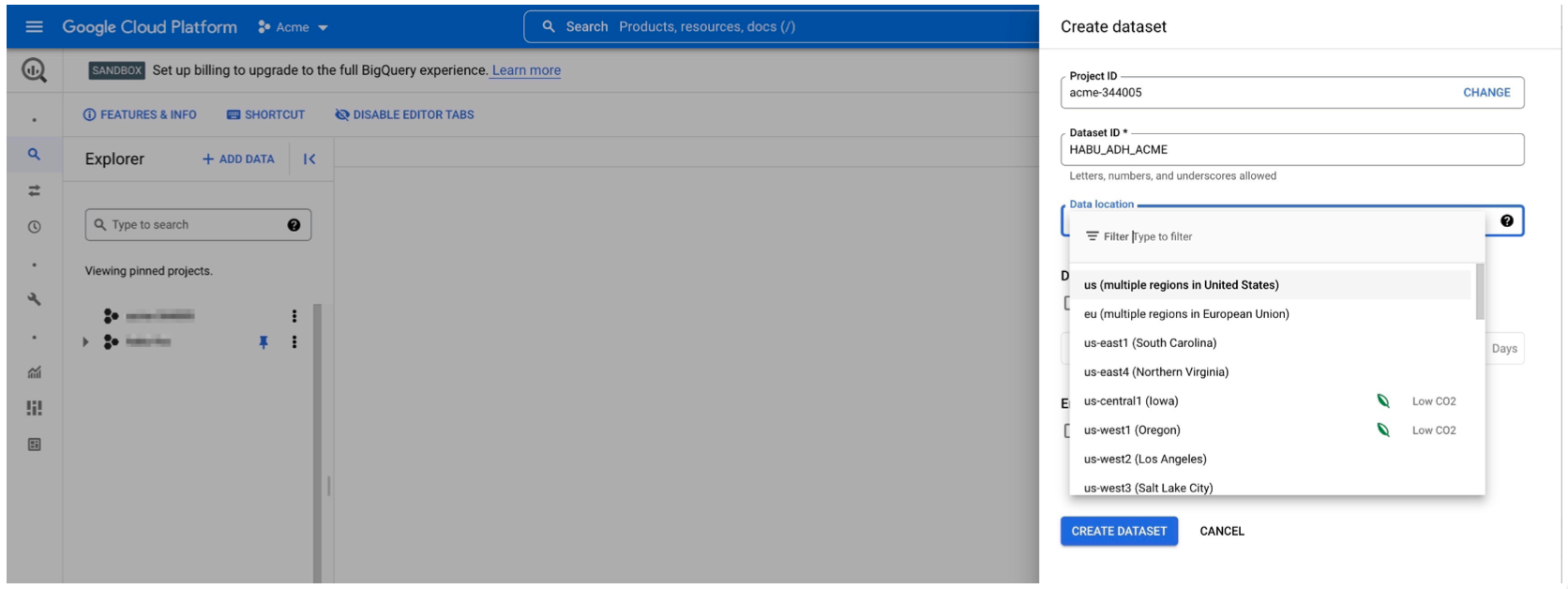Click the Learn more billing link
Image resolution: width=1568 pixels, height=589 pixels.
click(526, 70)
